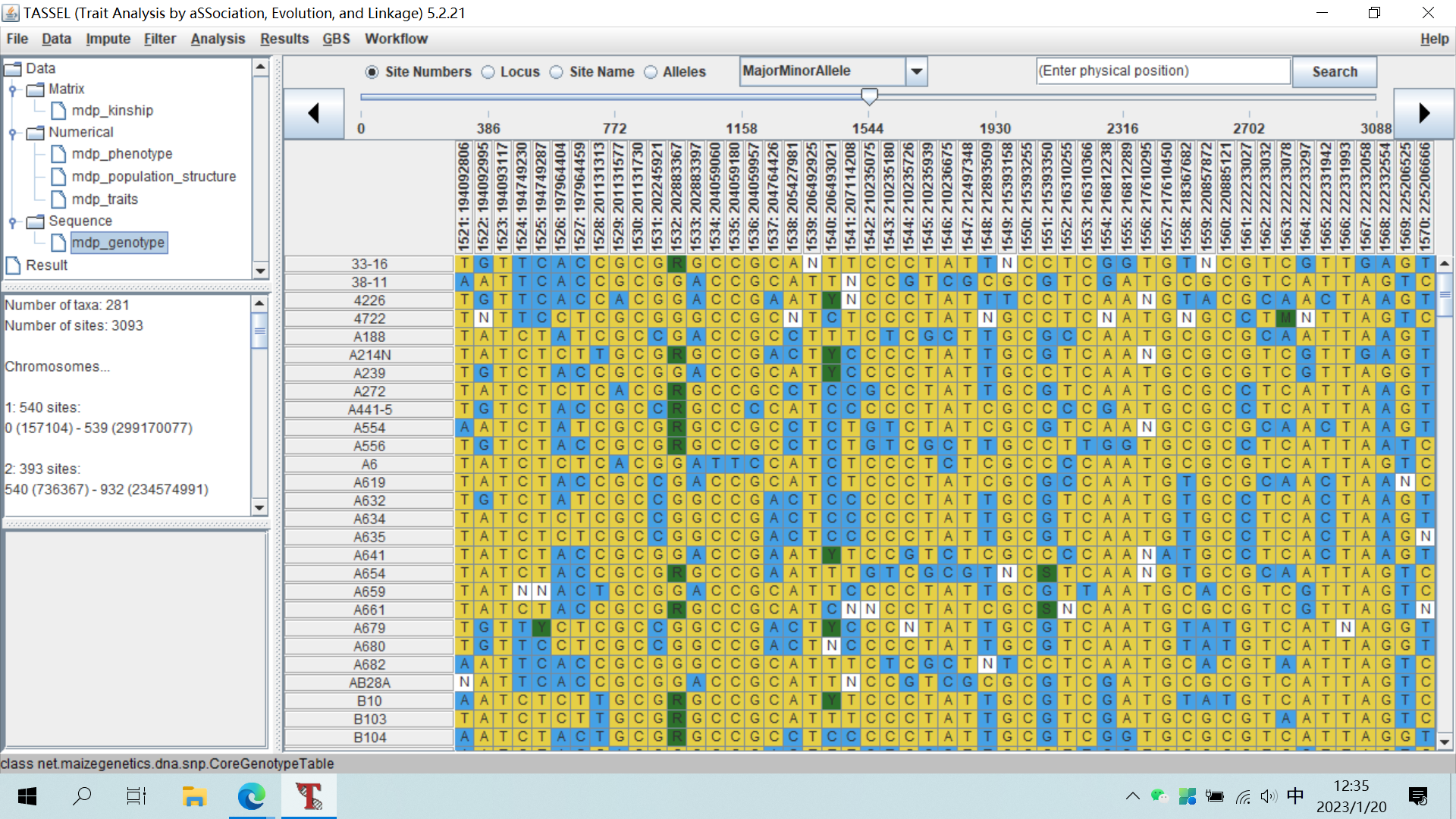Open TASSEL app in Windows taskbar

(309, 796)
